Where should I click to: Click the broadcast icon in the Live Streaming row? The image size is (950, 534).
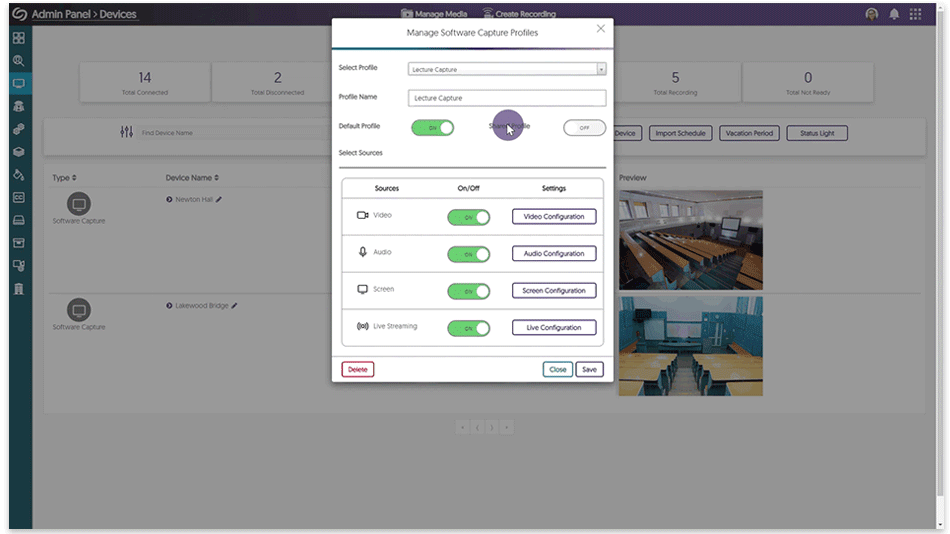click(x=362, y=326)
